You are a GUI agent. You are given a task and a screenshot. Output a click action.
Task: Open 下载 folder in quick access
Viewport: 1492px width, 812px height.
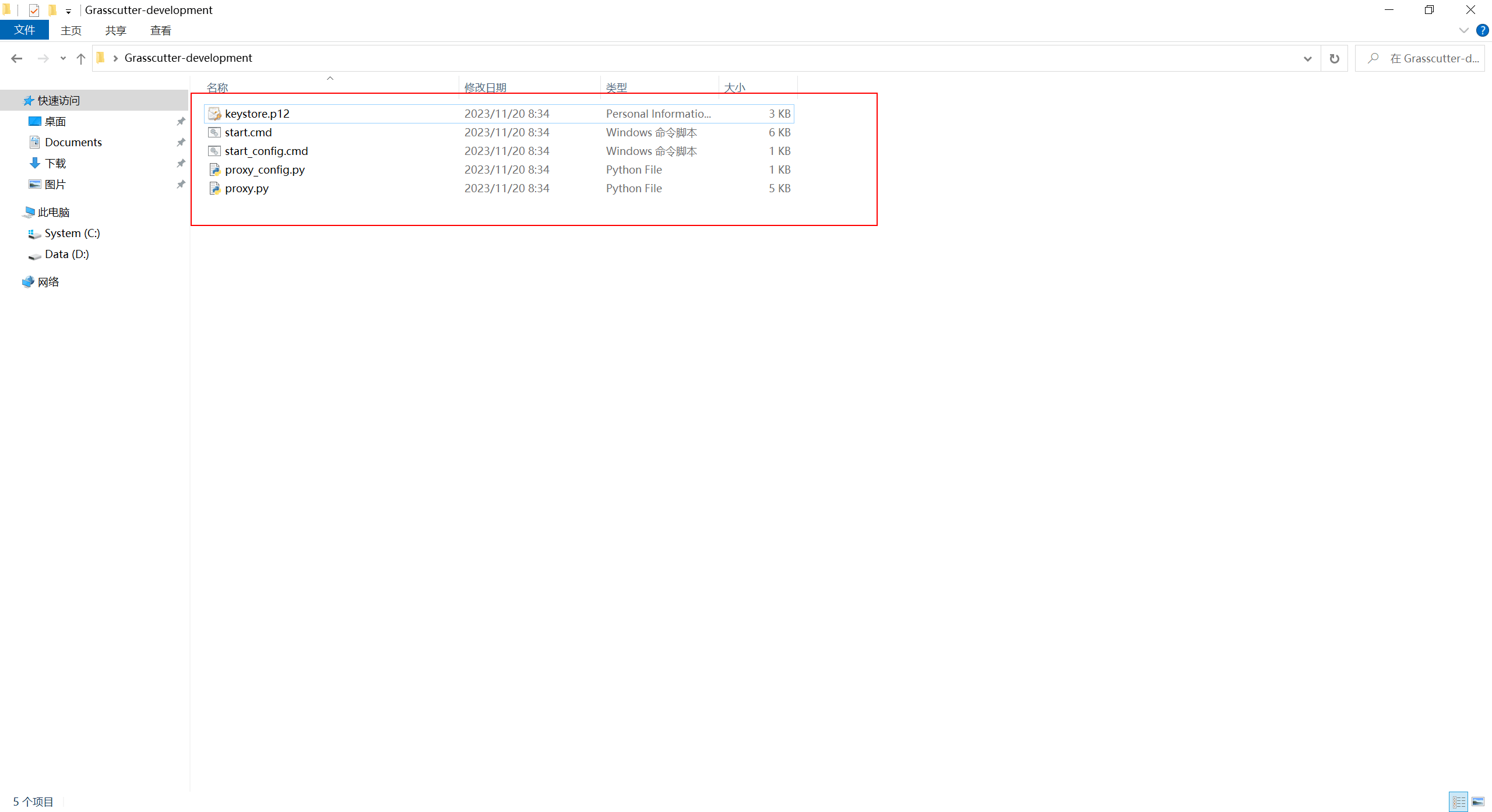55,163
